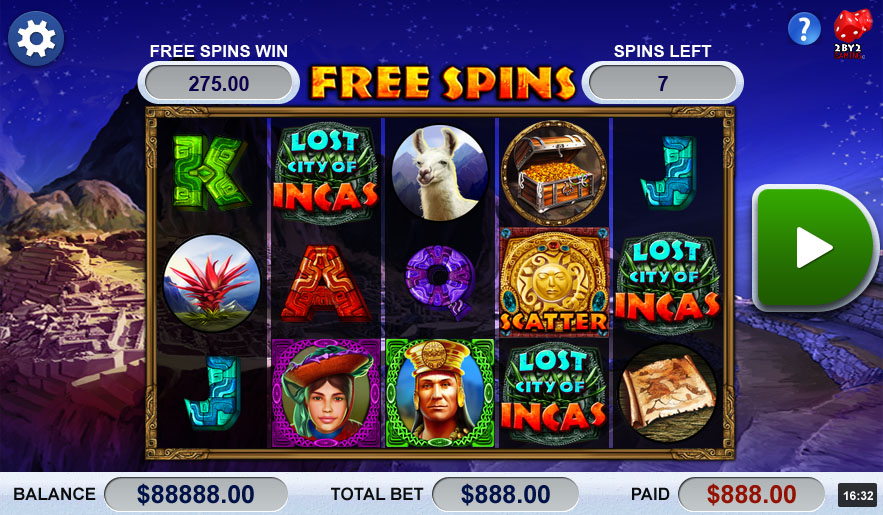Select the old map scroll symbol
The height and width of the screenshot is (515, 883).
[x=667, y=393]
